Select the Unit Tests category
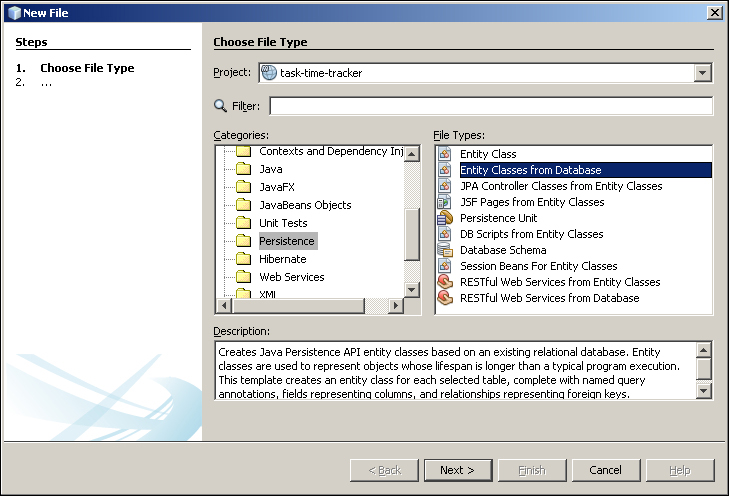Screen dimensions: 729x496 [x=283, y=223]
